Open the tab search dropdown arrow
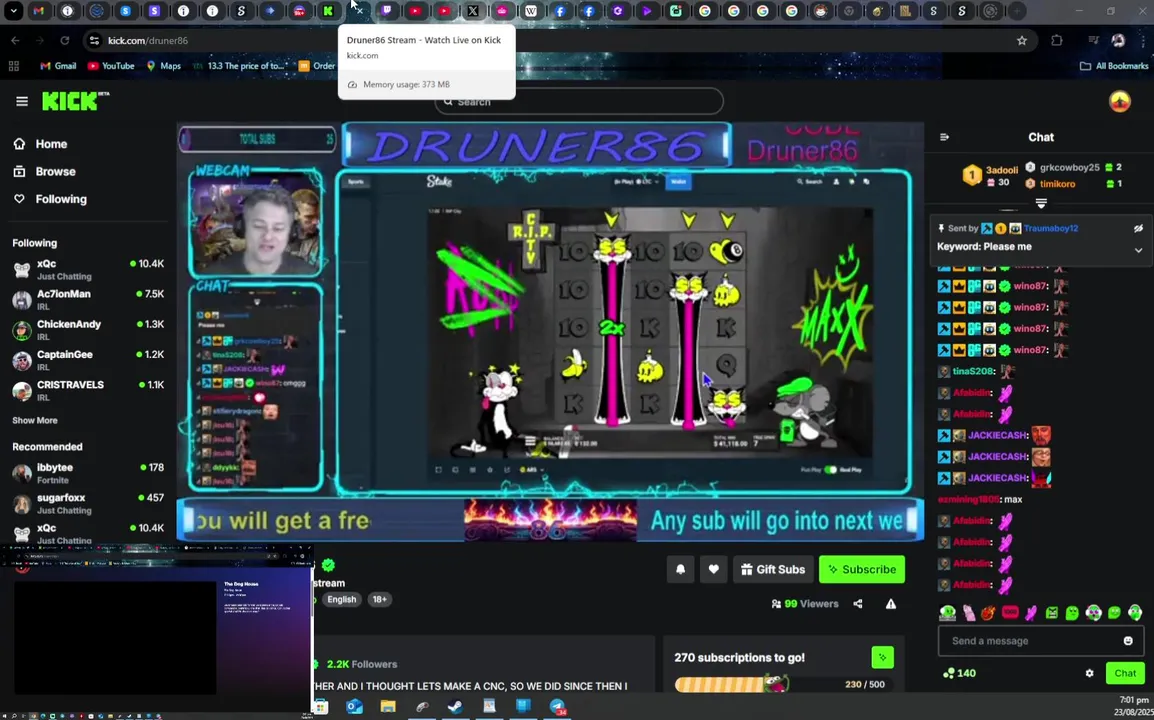The width and height of the screenshot is (1154, 720). (13, 11)
